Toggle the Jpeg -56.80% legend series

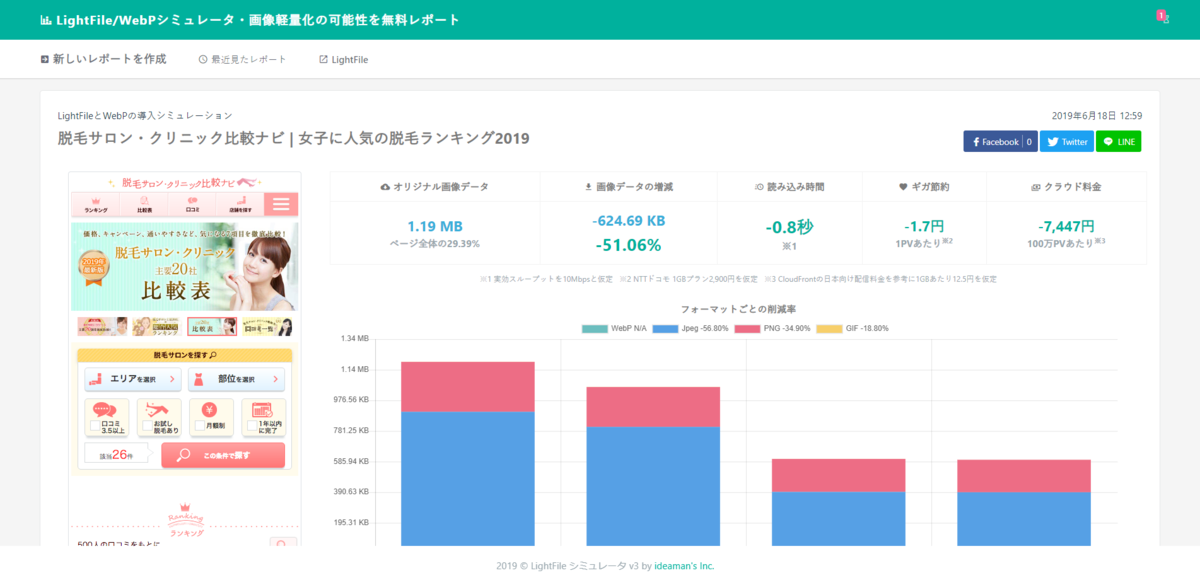pos(690,328)
